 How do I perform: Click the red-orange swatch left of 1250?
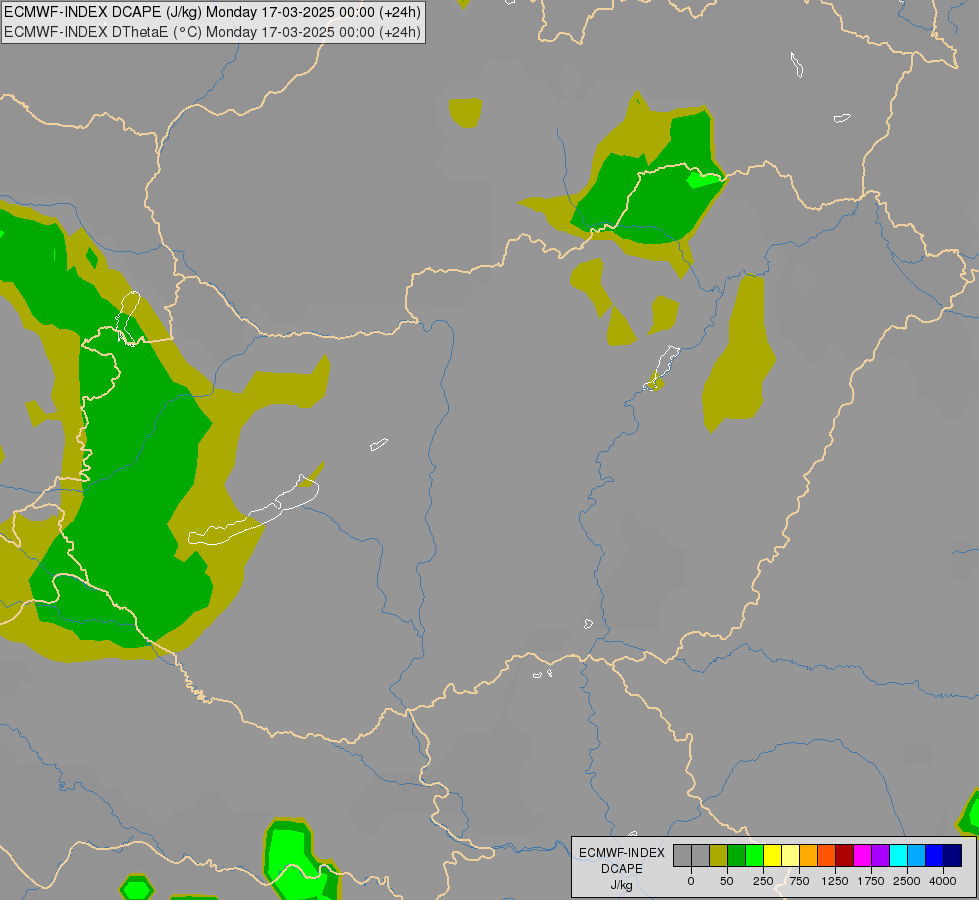tap(827, 856)
